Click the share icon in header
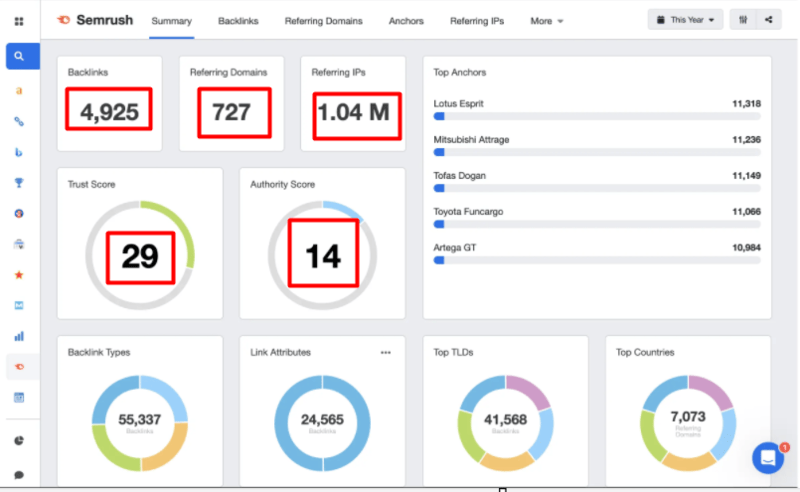 pos(768,20)
